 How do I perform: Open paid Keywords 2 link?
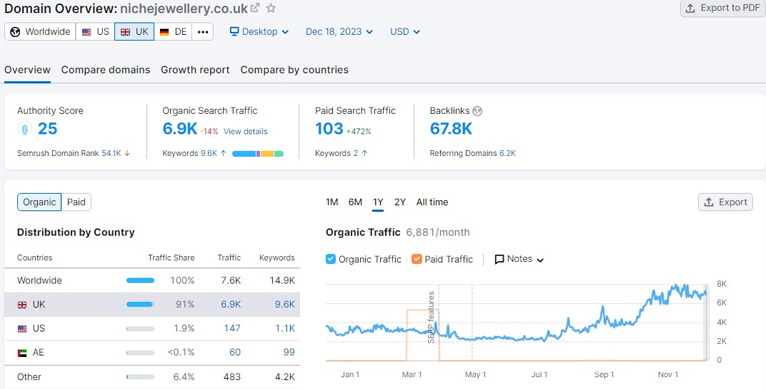[356, 153]
